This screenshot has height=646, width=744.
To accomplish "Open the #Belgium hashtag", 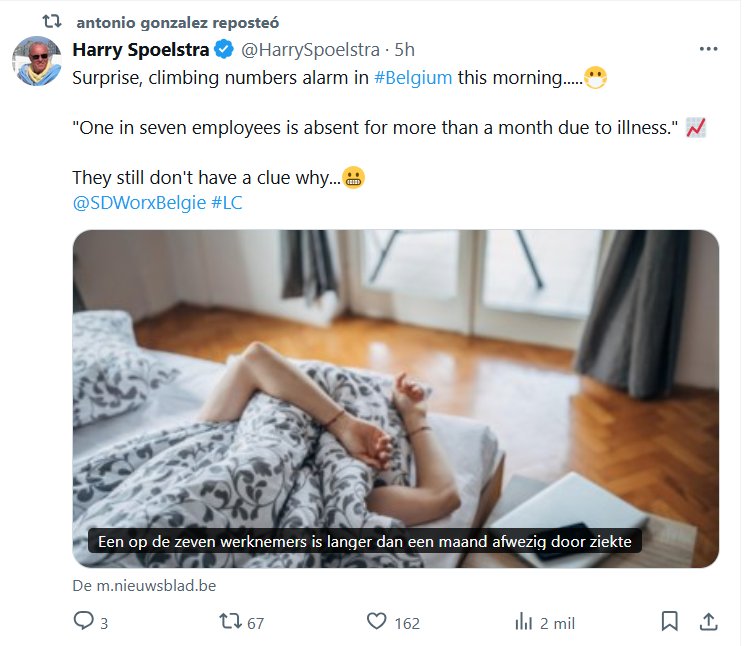I will (413, 77).
